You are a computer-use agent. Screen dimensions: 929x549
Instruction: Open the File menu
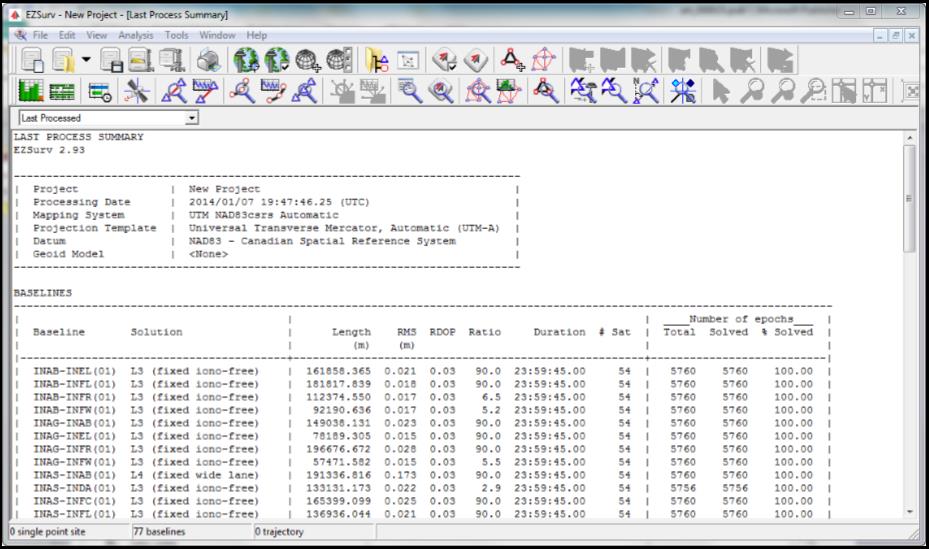click(x=40, y=35)
